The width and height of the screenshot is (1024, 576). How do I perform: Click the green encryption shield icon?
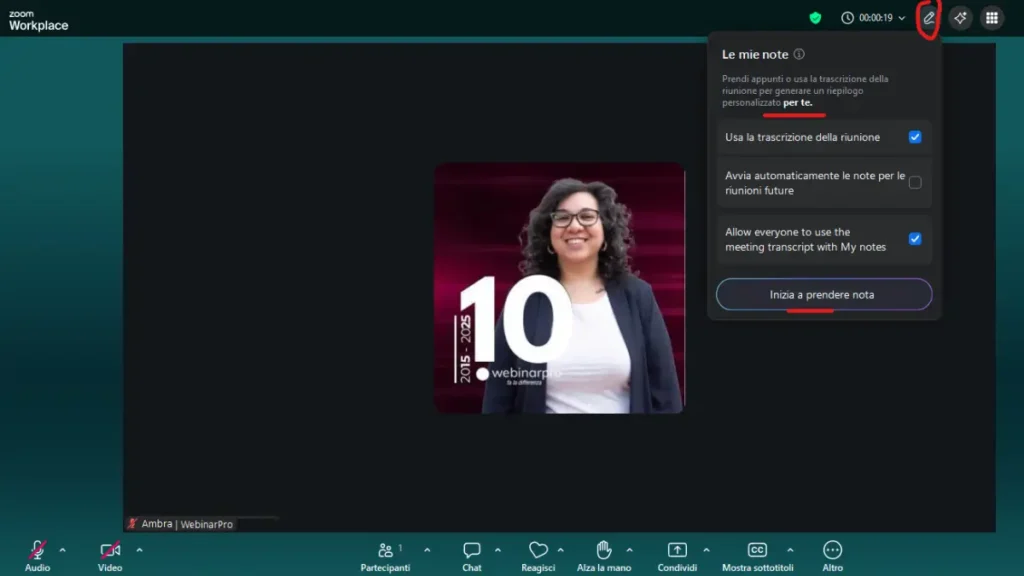click(816, 18)
